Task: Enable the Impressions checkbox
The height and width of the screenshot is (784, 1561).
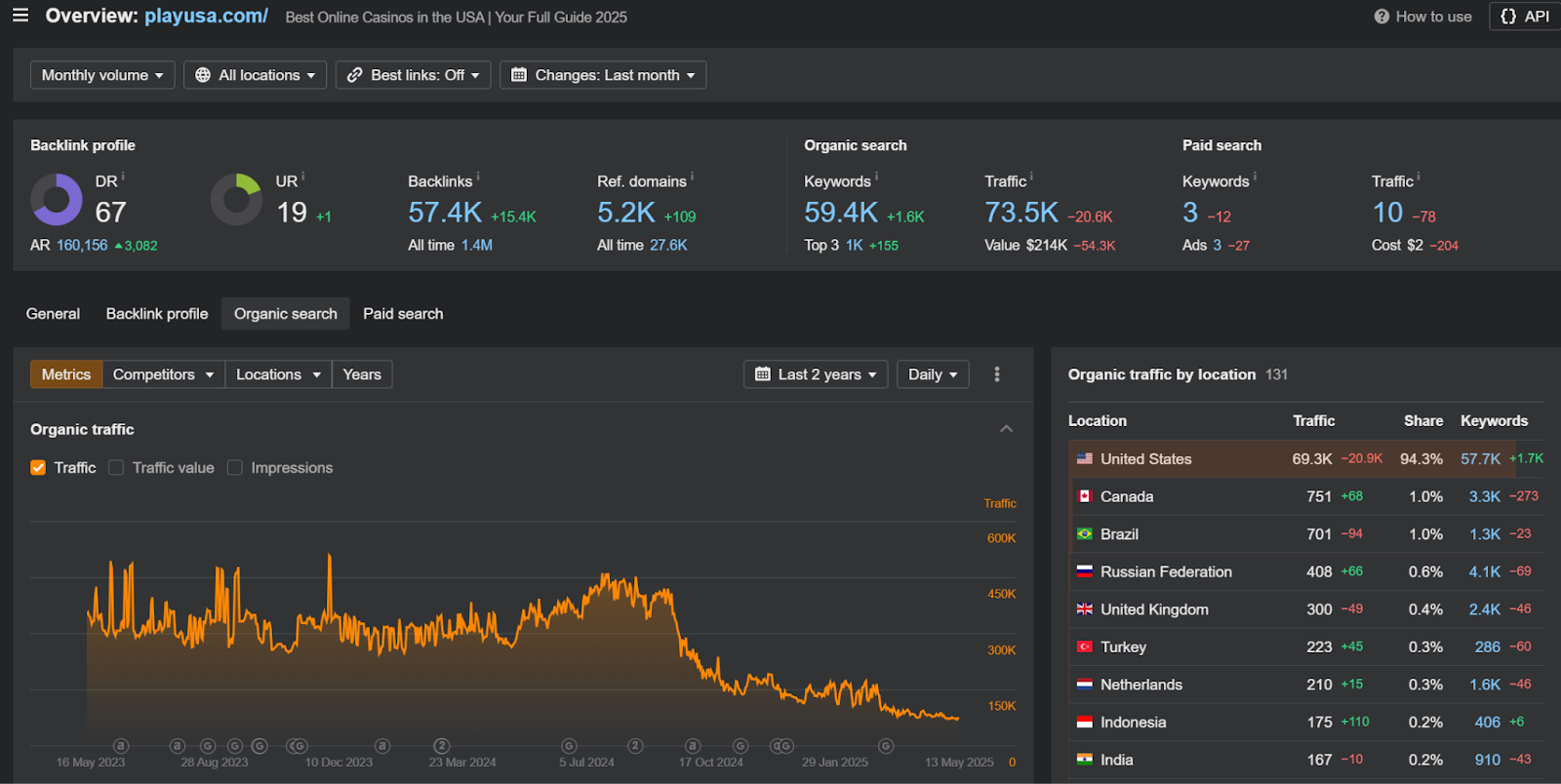Action: pos(235,468)
